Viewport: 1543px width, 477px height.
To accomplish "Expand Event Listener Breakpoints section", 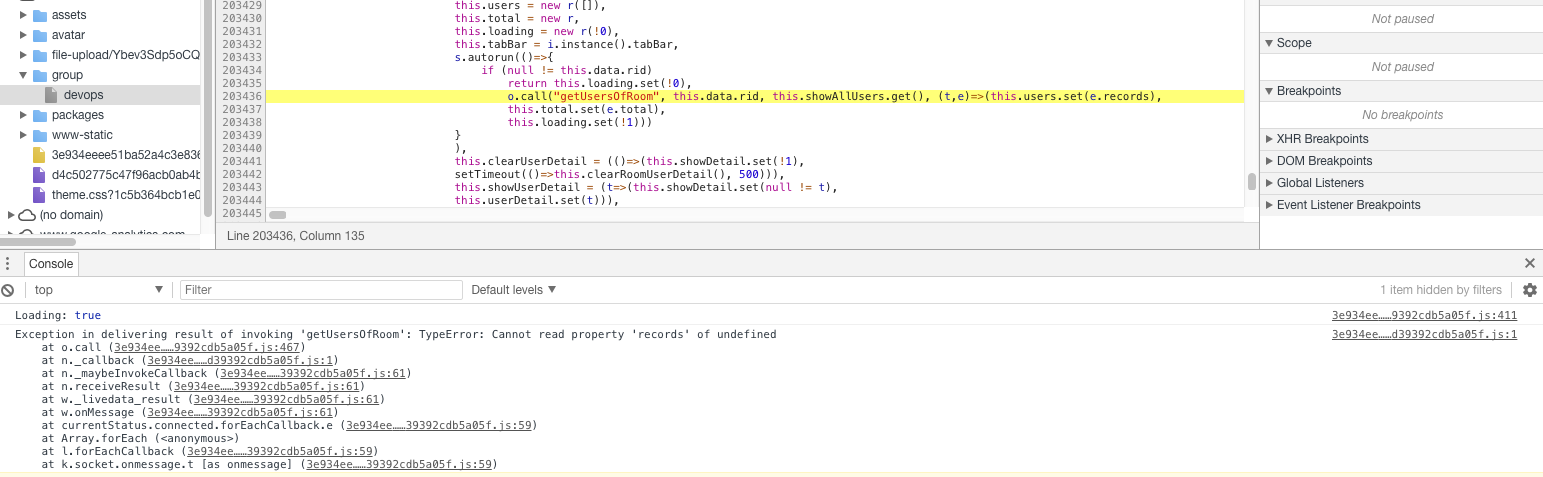I will coord(1270,205).
